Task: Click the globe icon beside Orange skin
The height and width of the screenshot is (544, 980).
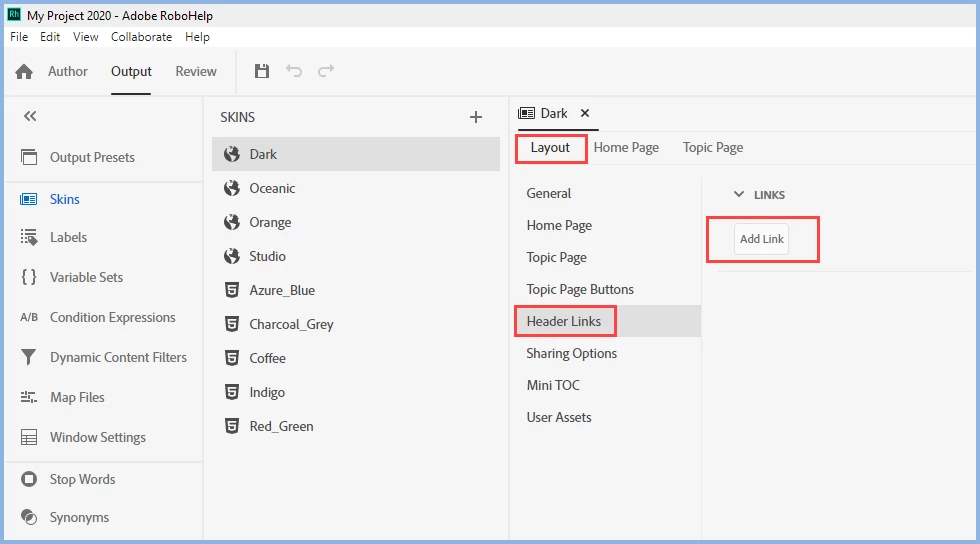Action: pos(232,222)
